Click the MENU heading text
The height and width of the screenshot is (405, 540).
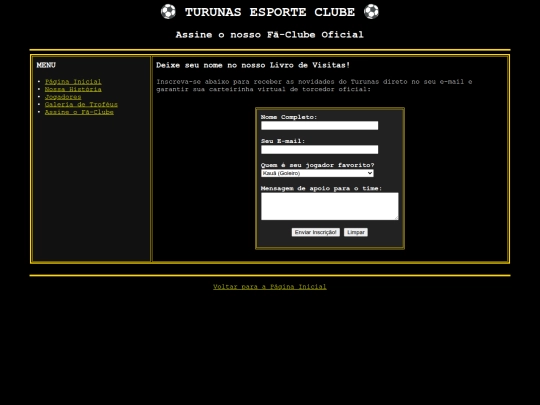click(46, 65)
